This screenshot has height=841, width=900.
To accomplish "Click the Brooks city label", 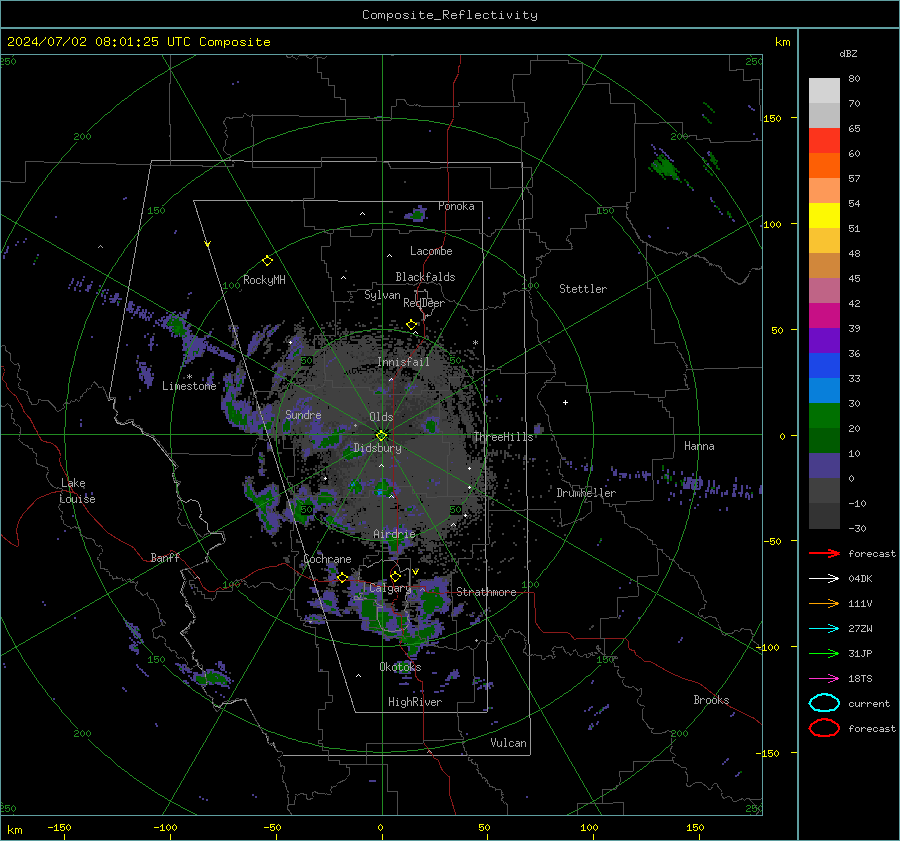I will (711, 700).
